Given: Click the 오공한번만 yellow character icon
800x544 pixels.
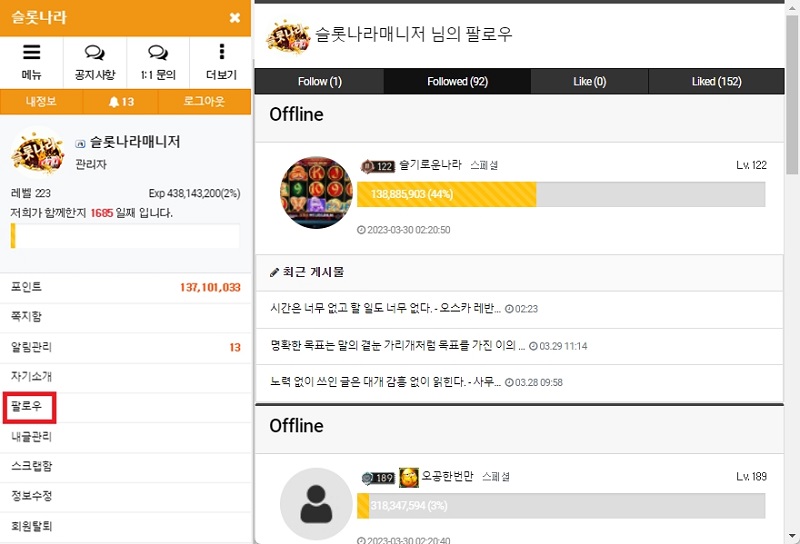Looking at the screenshot, I should click(x=408, y=477).
